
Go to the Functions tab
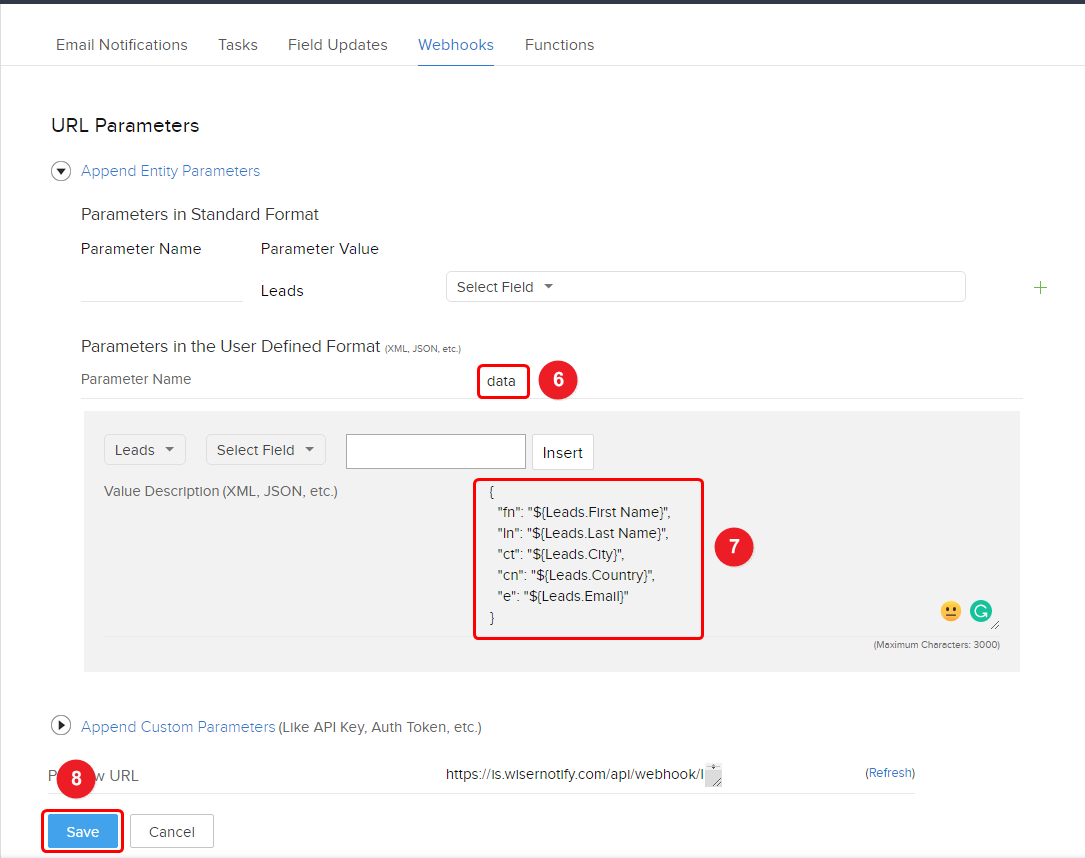(x=559, y=45)
